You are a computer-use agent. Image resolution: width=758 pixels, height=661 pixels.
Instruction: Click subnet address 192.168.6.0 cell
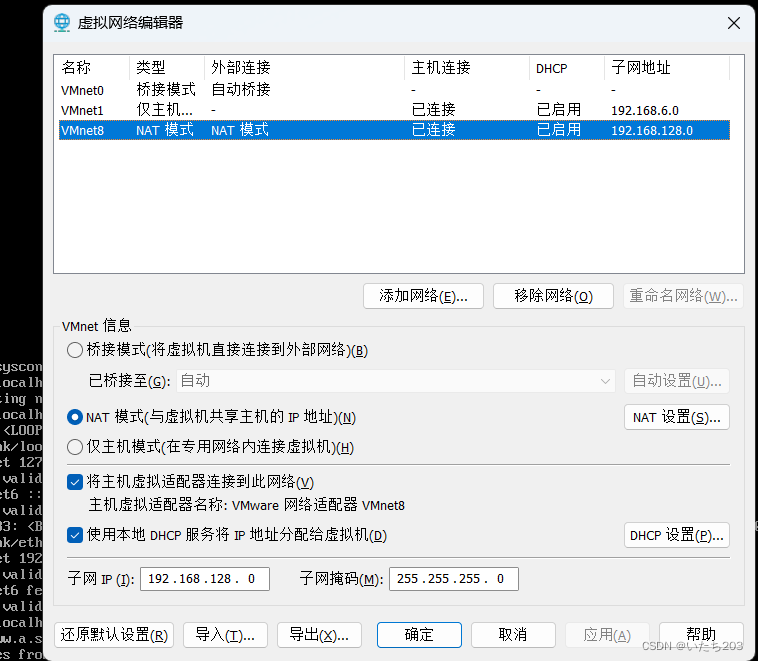point(645,111)
